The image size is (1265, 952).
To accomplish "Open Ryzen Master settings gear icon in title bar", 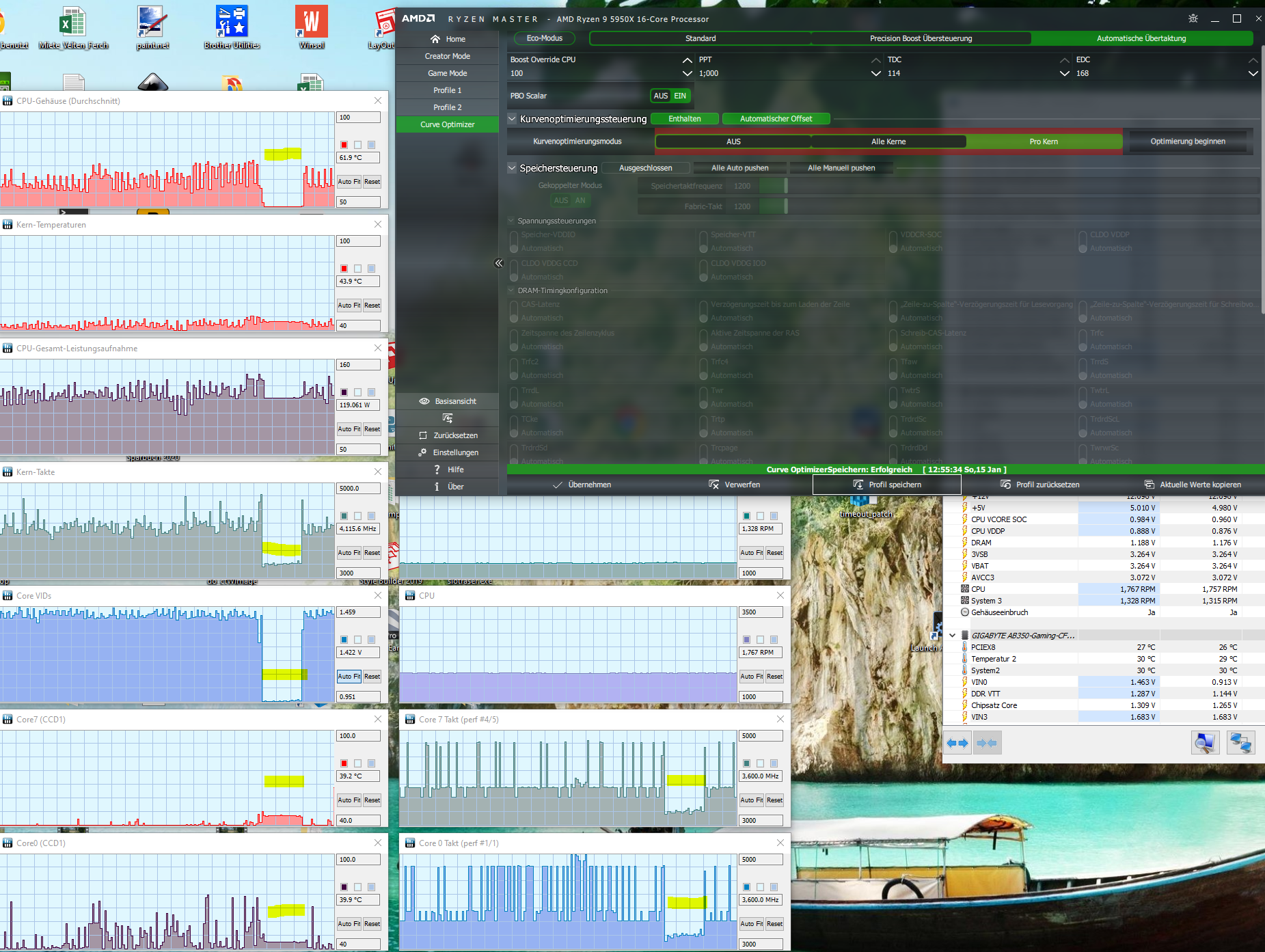I will tap(1193, 18).
